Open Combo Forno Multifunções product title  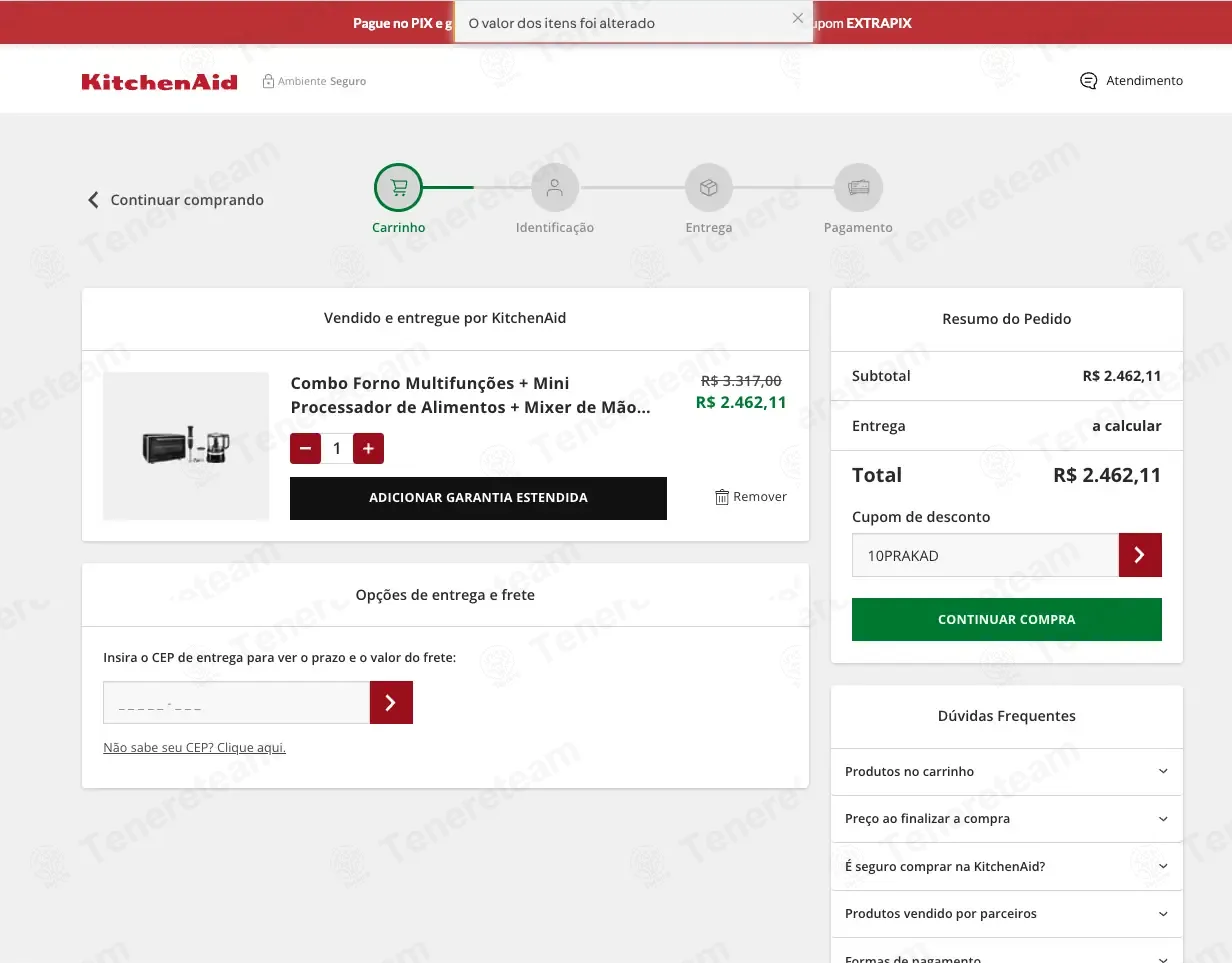470,395
